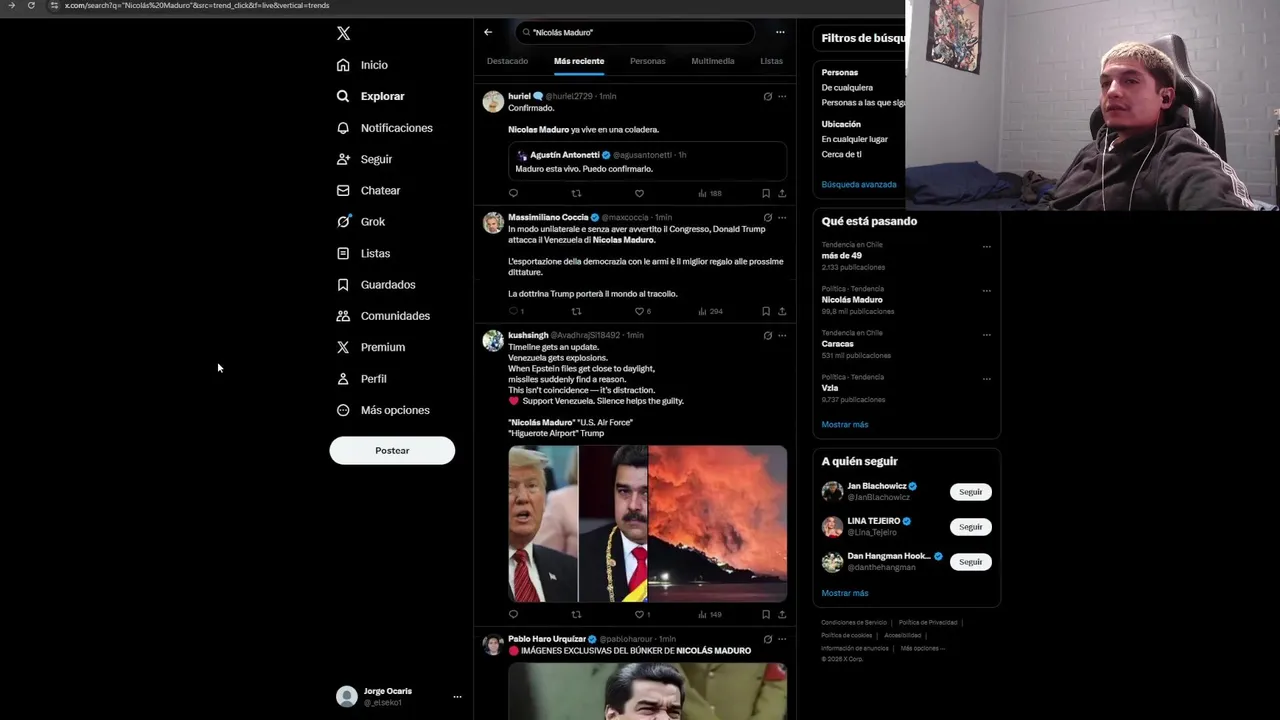Open Notificaciones from sidebar

[384, 128]
